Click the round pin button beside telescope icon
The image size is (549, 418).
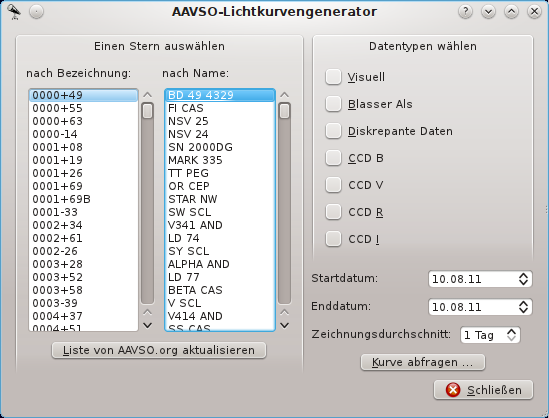pyautogui.click(x=36, y=12)
